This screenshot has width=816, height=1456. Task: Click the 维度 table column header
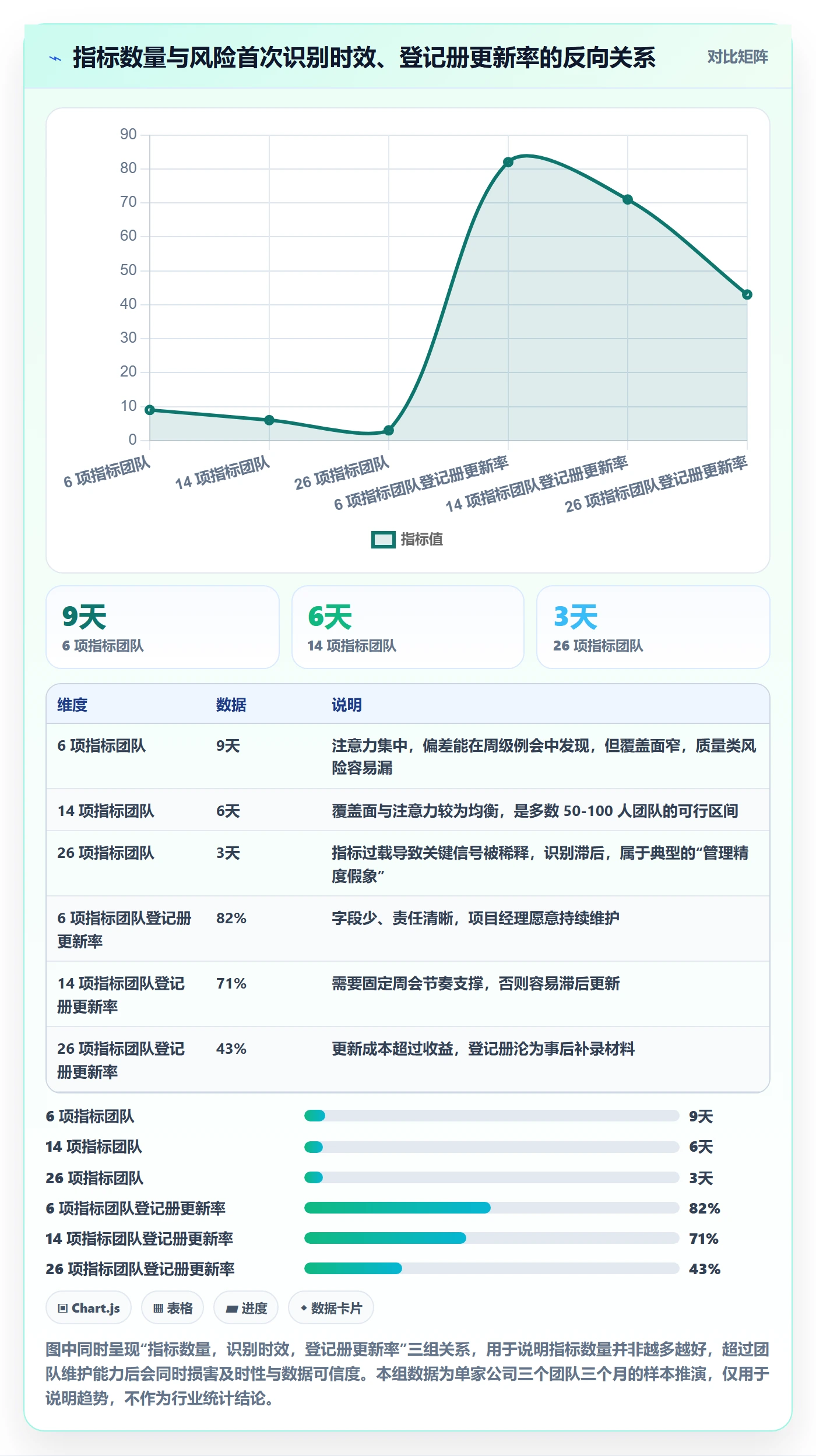[72, 705]
